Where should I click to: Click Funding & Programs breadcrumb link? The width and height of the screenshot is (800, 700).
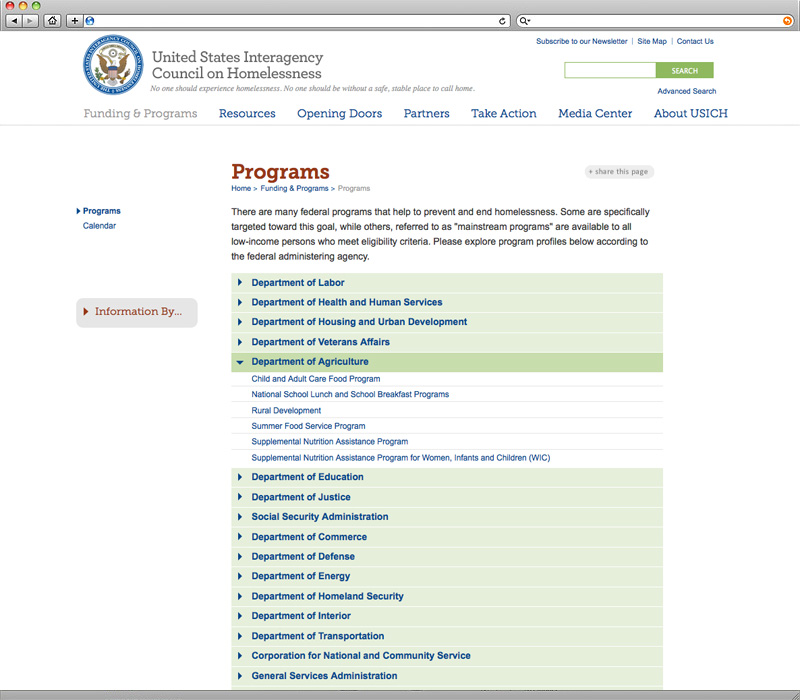[x=294, y=188]
